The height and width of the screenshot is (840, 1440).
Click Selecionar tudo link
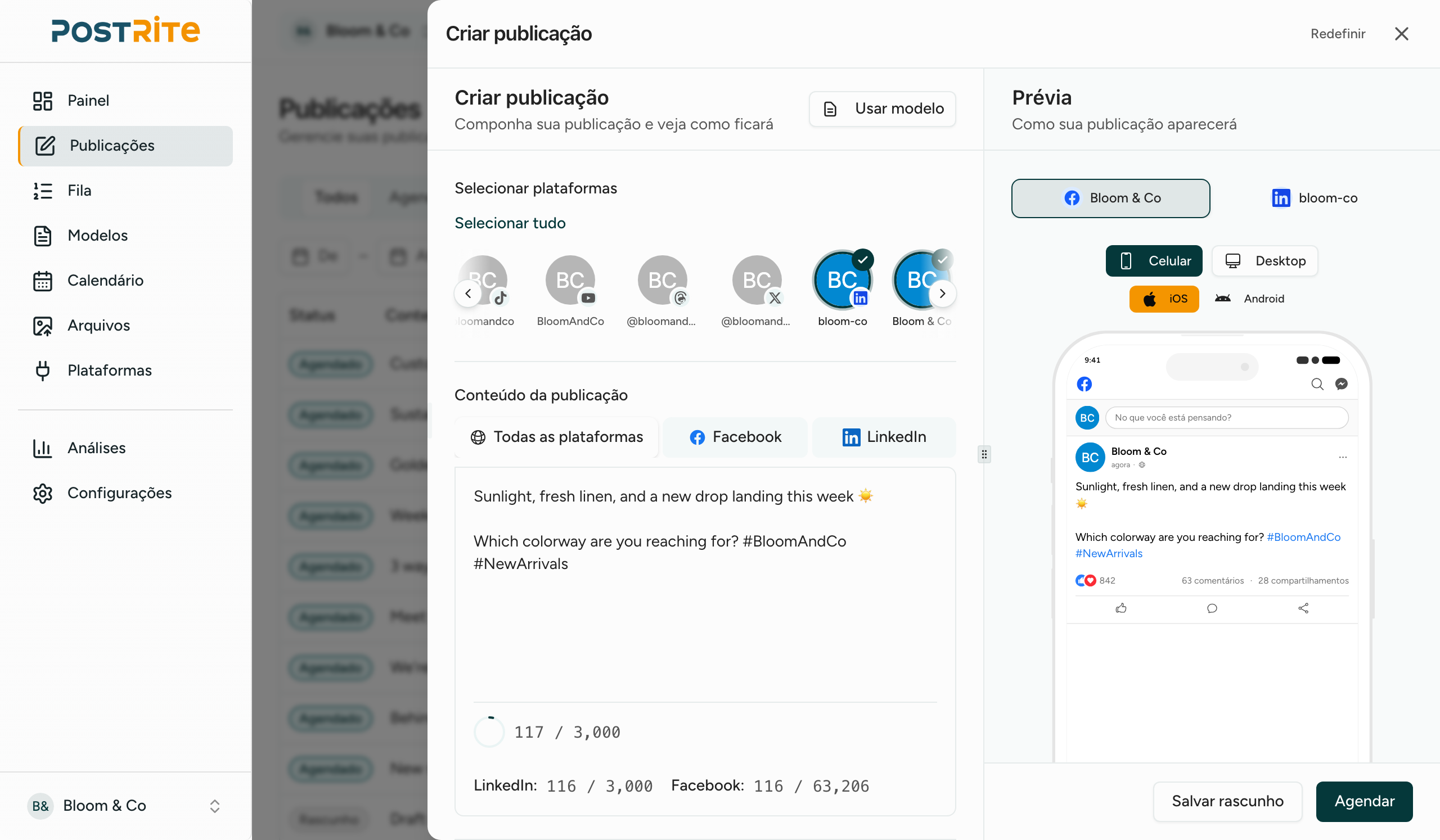pyautogui.click(x=510, y=223)
